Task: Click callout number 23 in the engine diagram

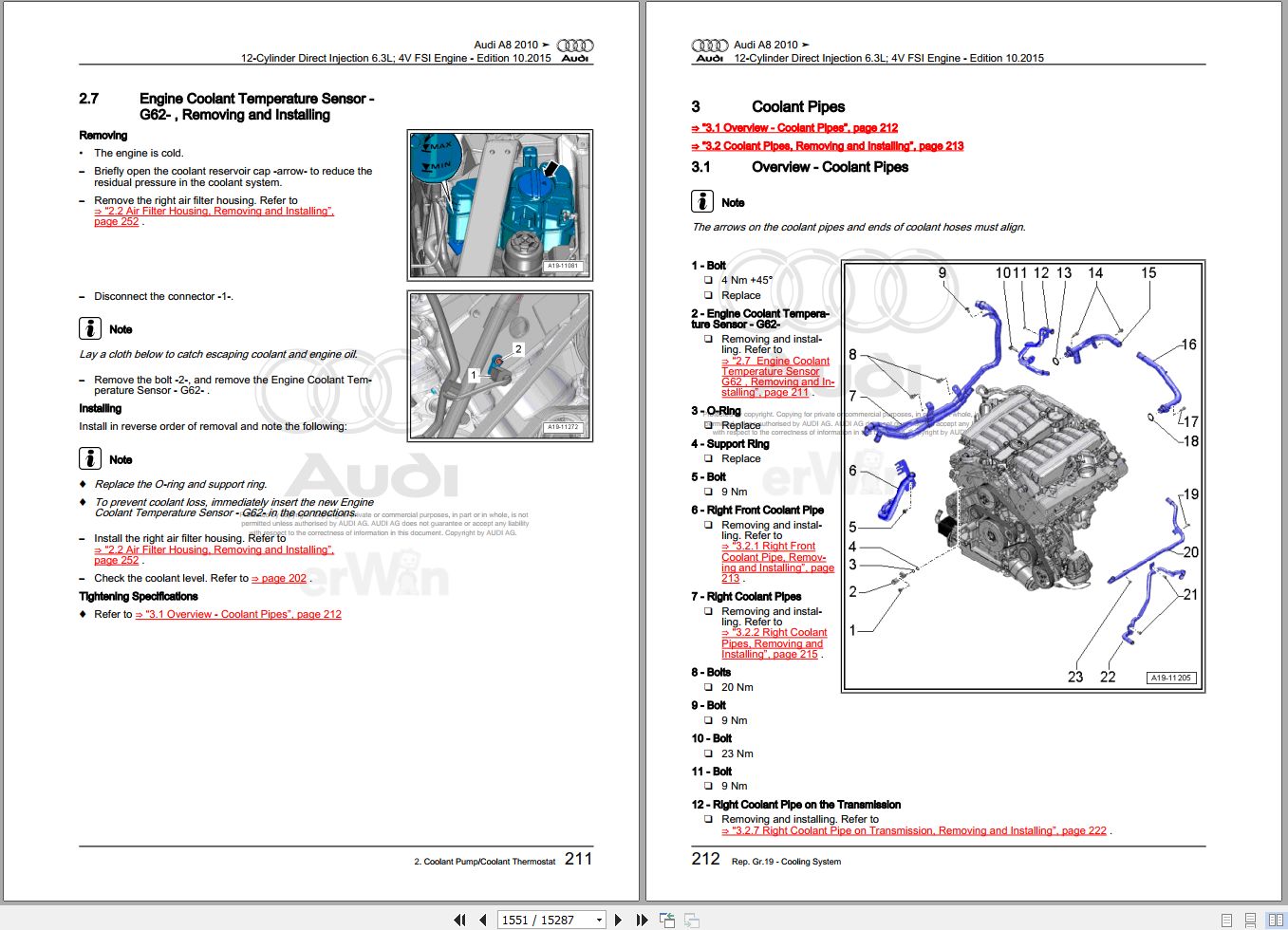Action: [1075, 677]
